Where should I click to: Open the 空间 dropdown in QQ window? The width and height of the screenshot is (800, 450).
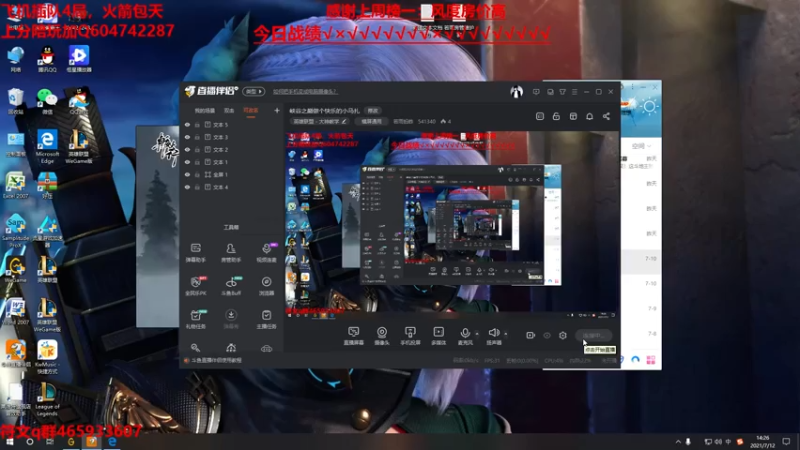pyautogui.click(x=641, y=146)
